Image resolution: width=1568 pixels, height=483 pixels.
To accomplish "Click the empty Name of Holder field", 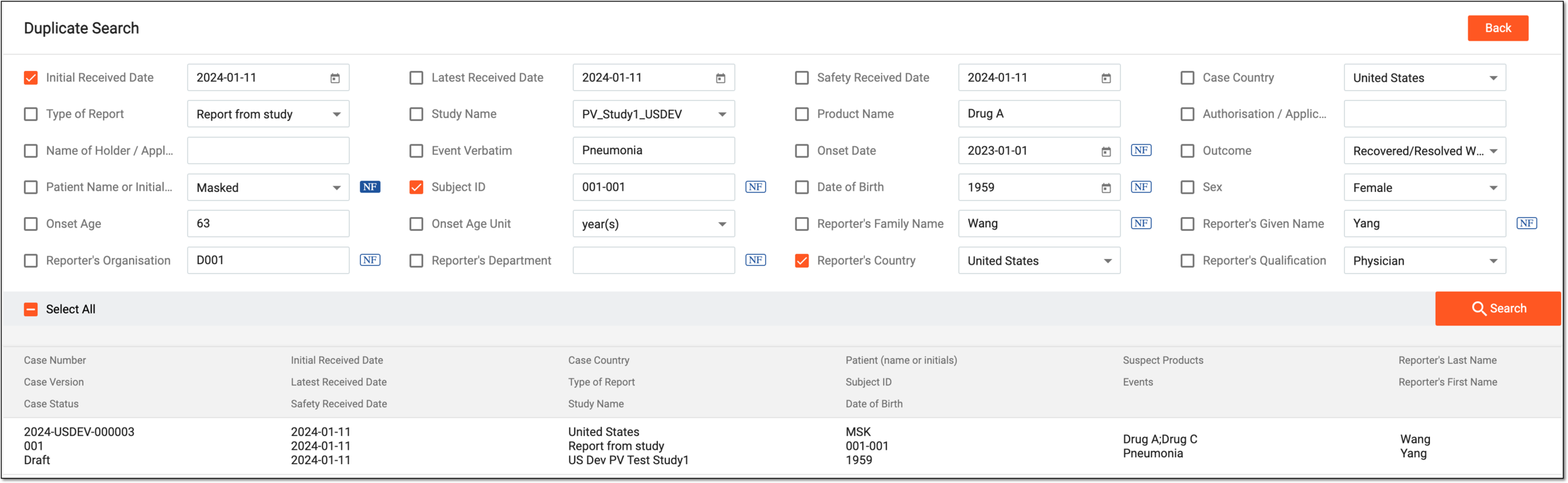I will pyautogui.click(x=268, y=151).
